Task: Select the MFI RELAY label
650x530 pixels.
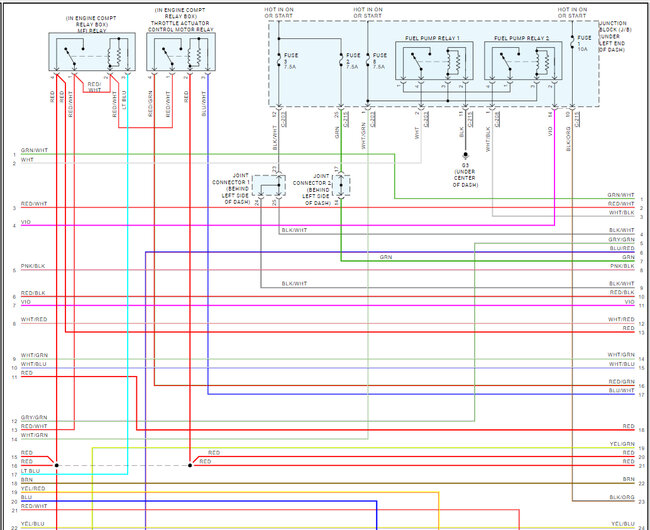Action: [x=92, y=31]
